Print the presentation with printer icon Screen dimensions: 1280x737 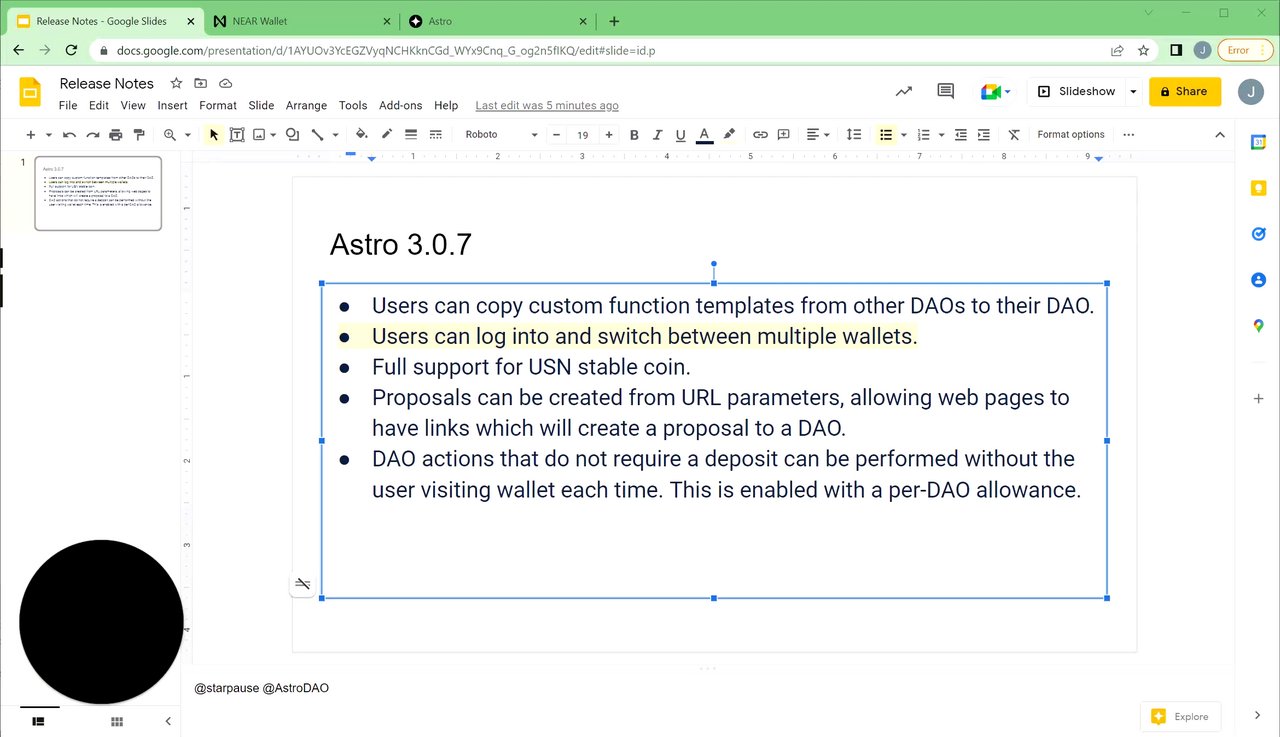pyautogui.click(x=116, y=134)
